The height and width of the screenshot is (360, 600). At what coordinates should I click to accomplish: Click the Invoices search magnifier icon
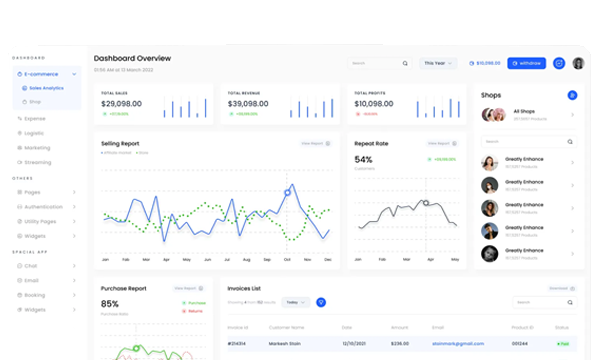[x=570, y=302]
